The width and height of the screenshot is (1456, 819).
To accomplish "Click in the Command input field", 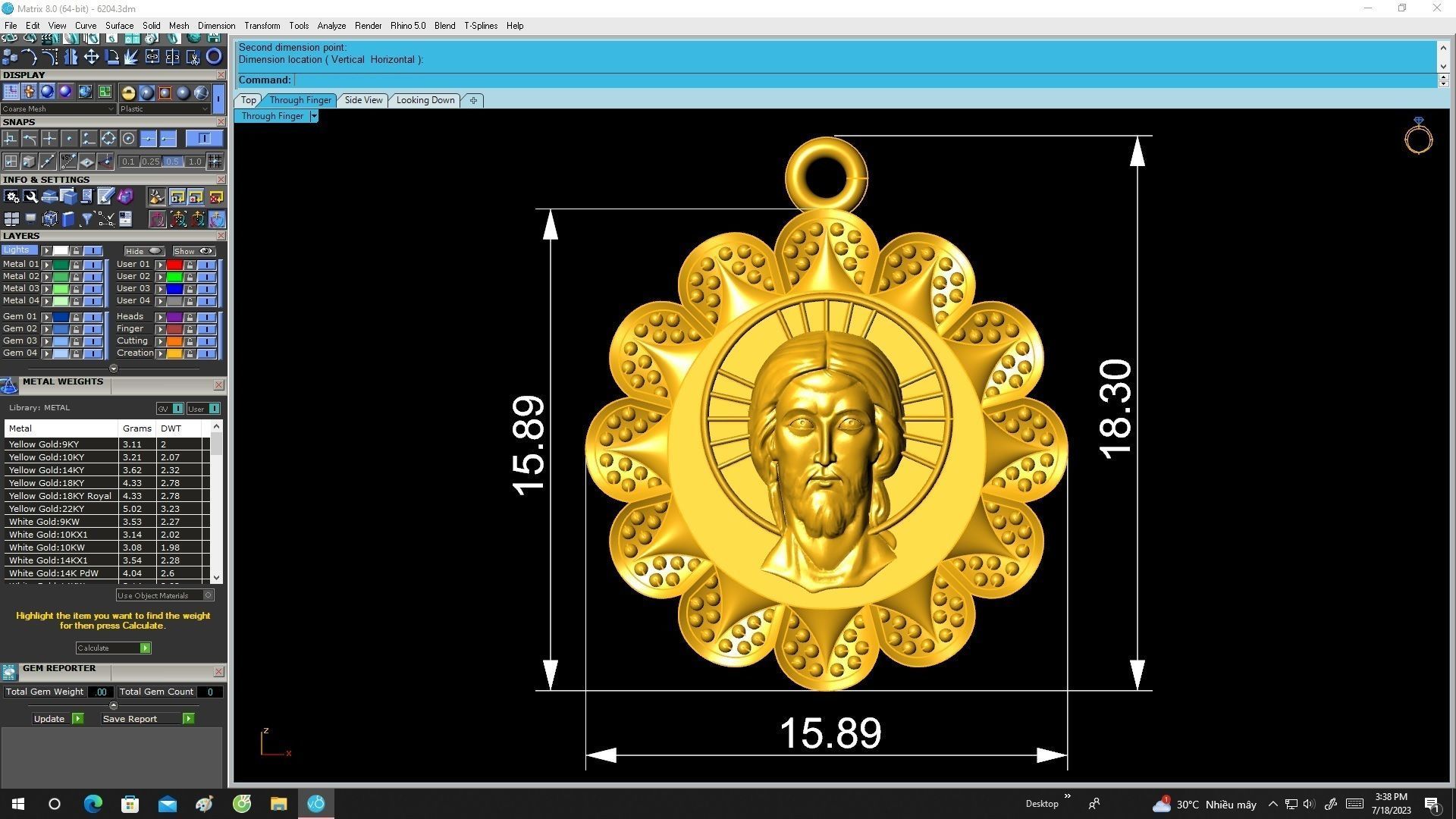I will pos(864,80).
